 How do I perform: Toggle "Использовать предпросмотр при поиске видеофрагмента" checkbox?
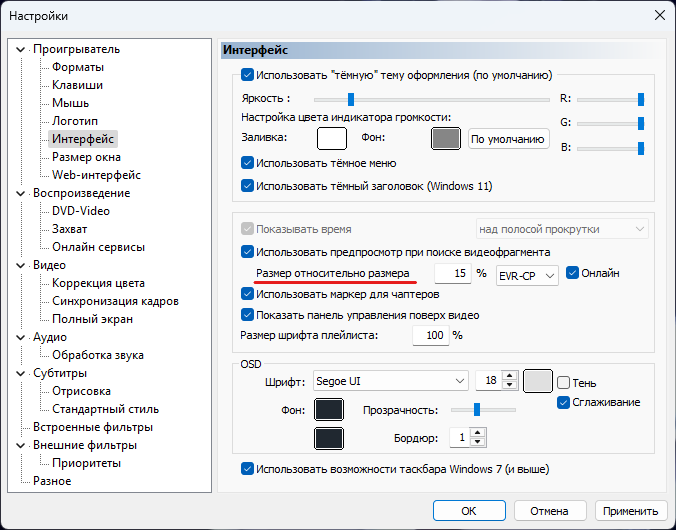point(247,252)
